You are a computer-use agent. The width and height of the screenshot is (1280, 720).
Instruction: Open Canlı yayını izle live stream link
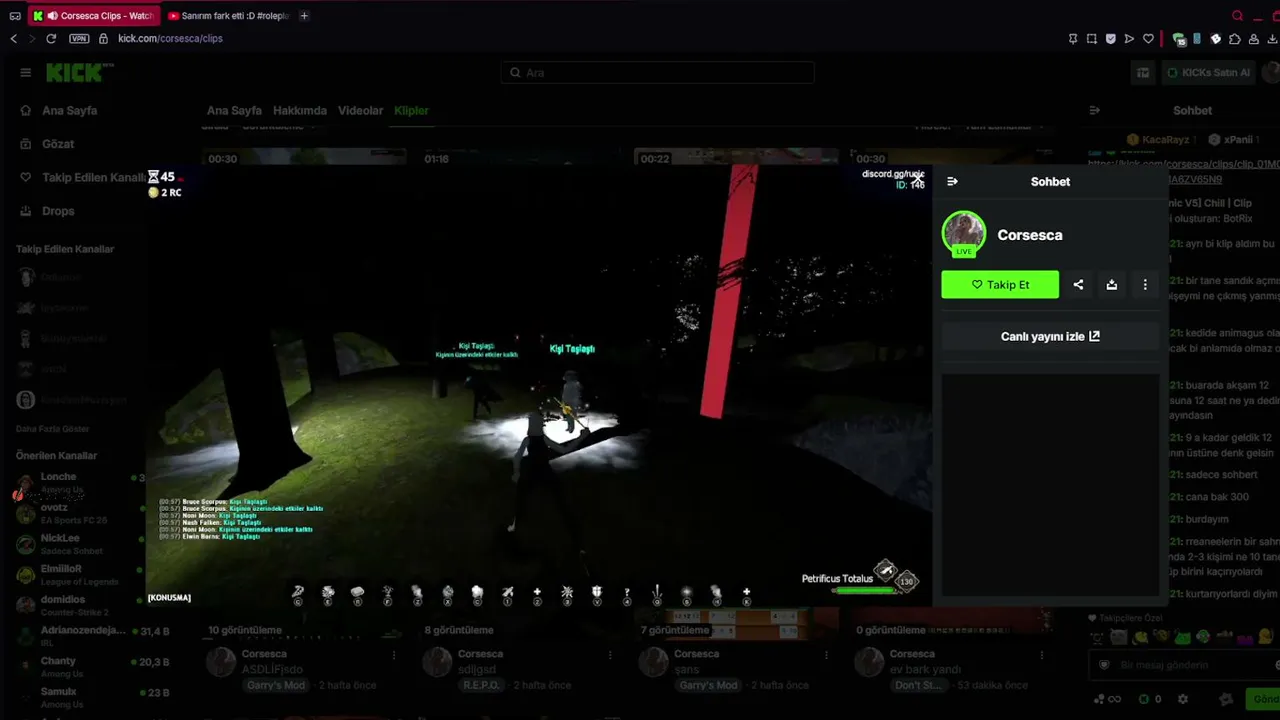[1050, 337]
